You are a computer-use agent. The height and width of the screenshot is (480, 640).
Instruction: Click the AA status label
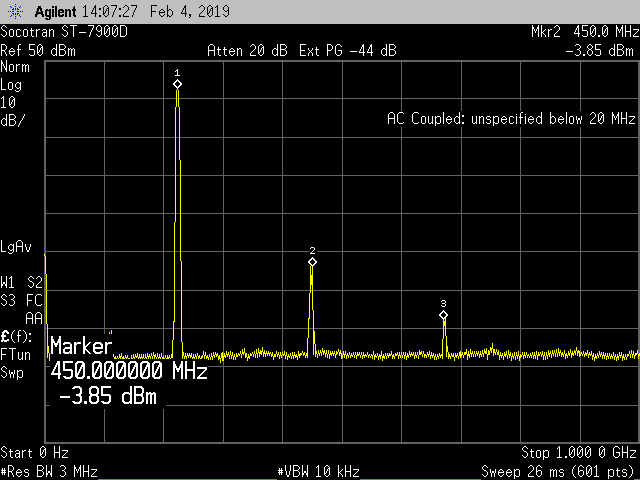(x=34, y=318)
